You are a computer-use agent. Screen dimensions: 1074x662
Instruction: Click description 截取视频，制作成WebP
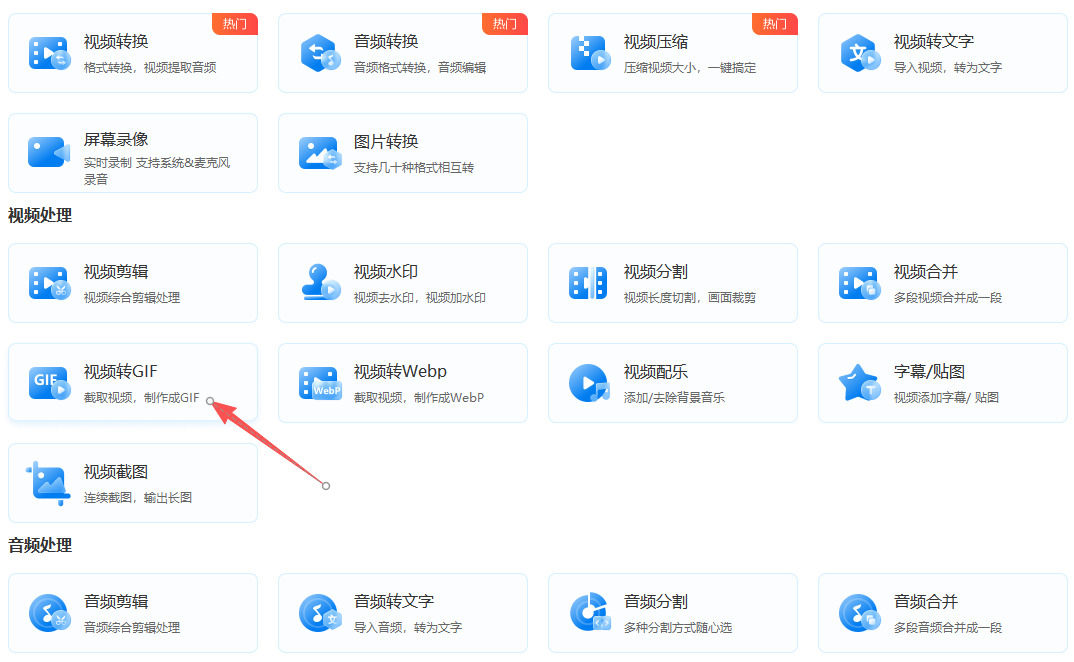coord(419,398)
